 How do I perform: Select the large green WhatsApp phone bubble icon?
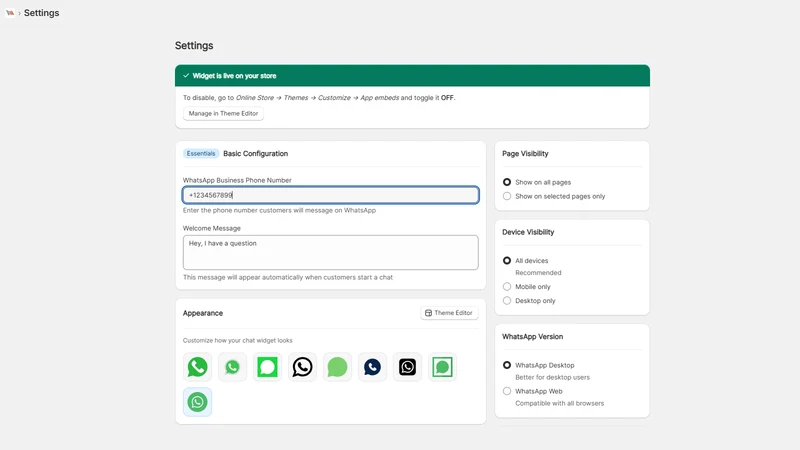pos(197,367)
